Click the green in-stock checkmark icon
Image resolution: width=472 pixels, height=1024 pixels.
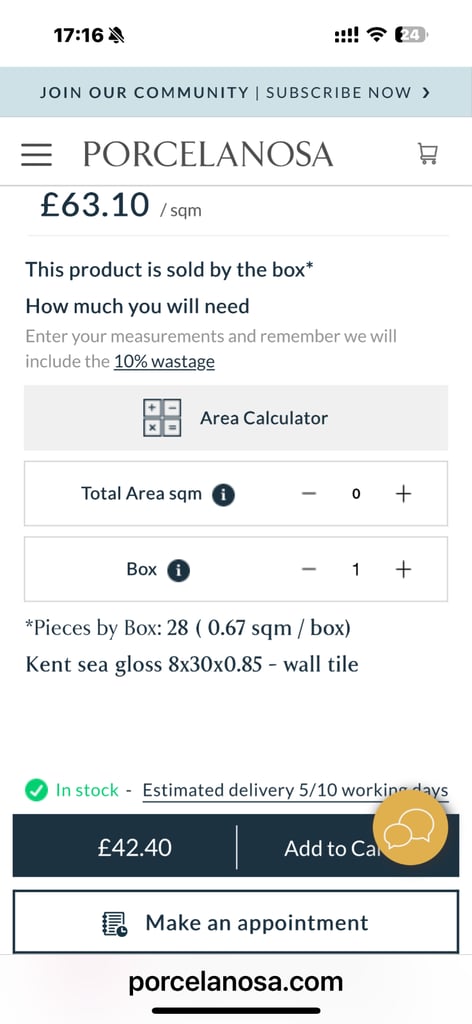click(36, 791)
